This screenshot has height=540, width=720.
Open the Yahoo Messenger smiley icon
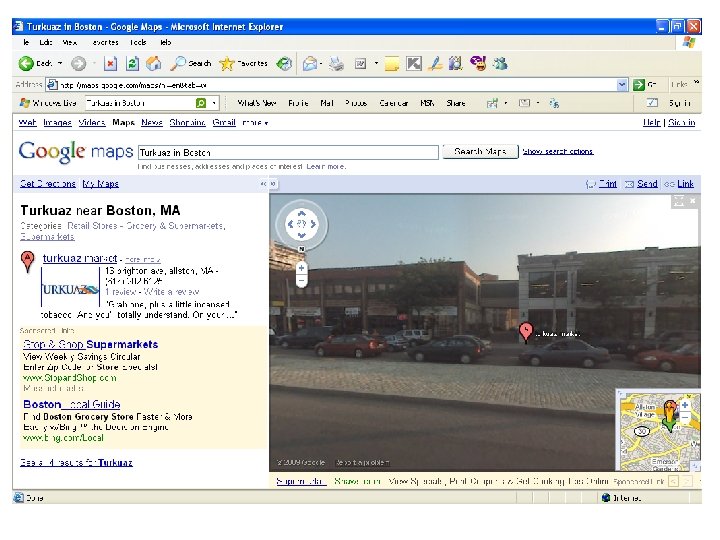(x=478, y=63)
